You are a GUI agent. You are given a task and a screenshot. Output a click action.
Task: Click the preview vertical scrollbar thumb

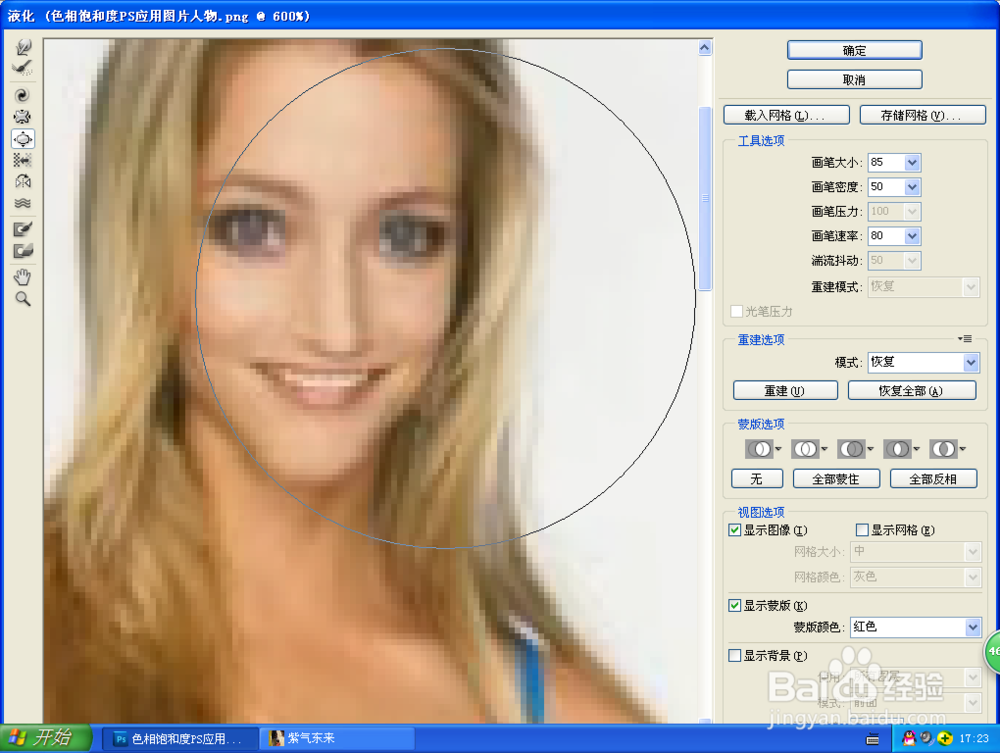click(x=705, y=198)
